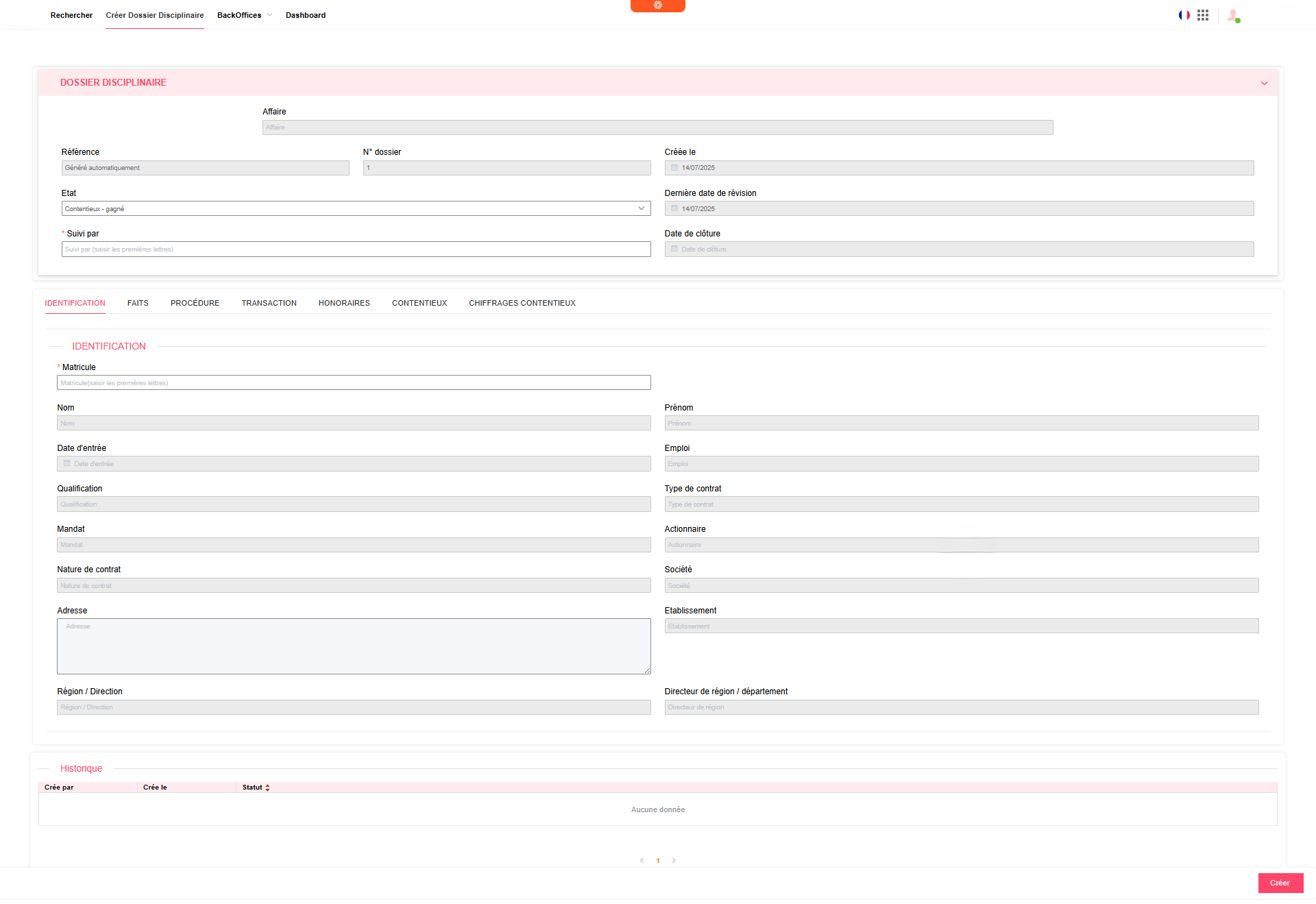
Task: Open the apps grid icon
Action: tap(1203, 15)
